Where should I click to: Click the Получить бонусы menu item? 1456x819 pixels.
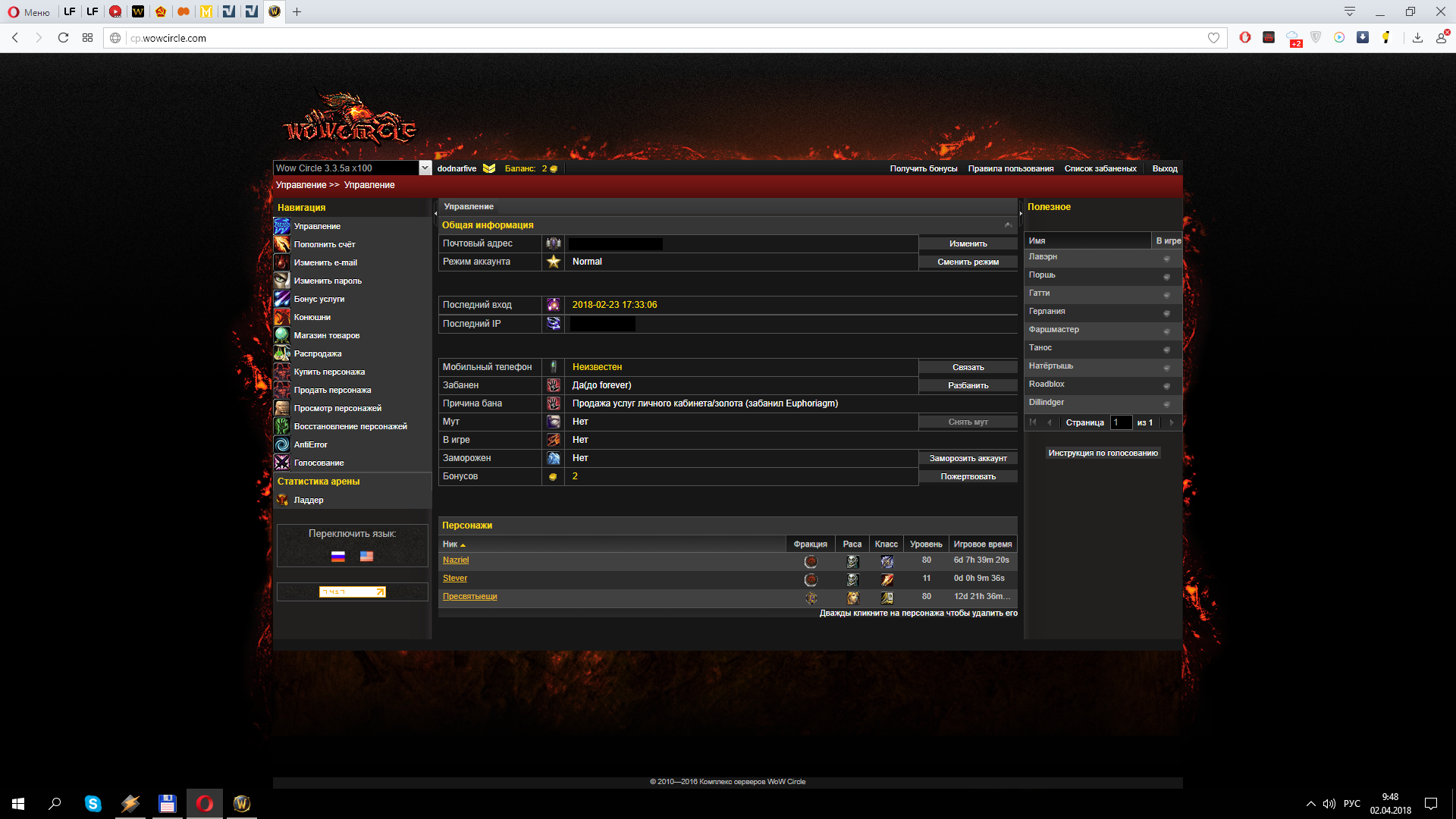(x=923, y=168)
